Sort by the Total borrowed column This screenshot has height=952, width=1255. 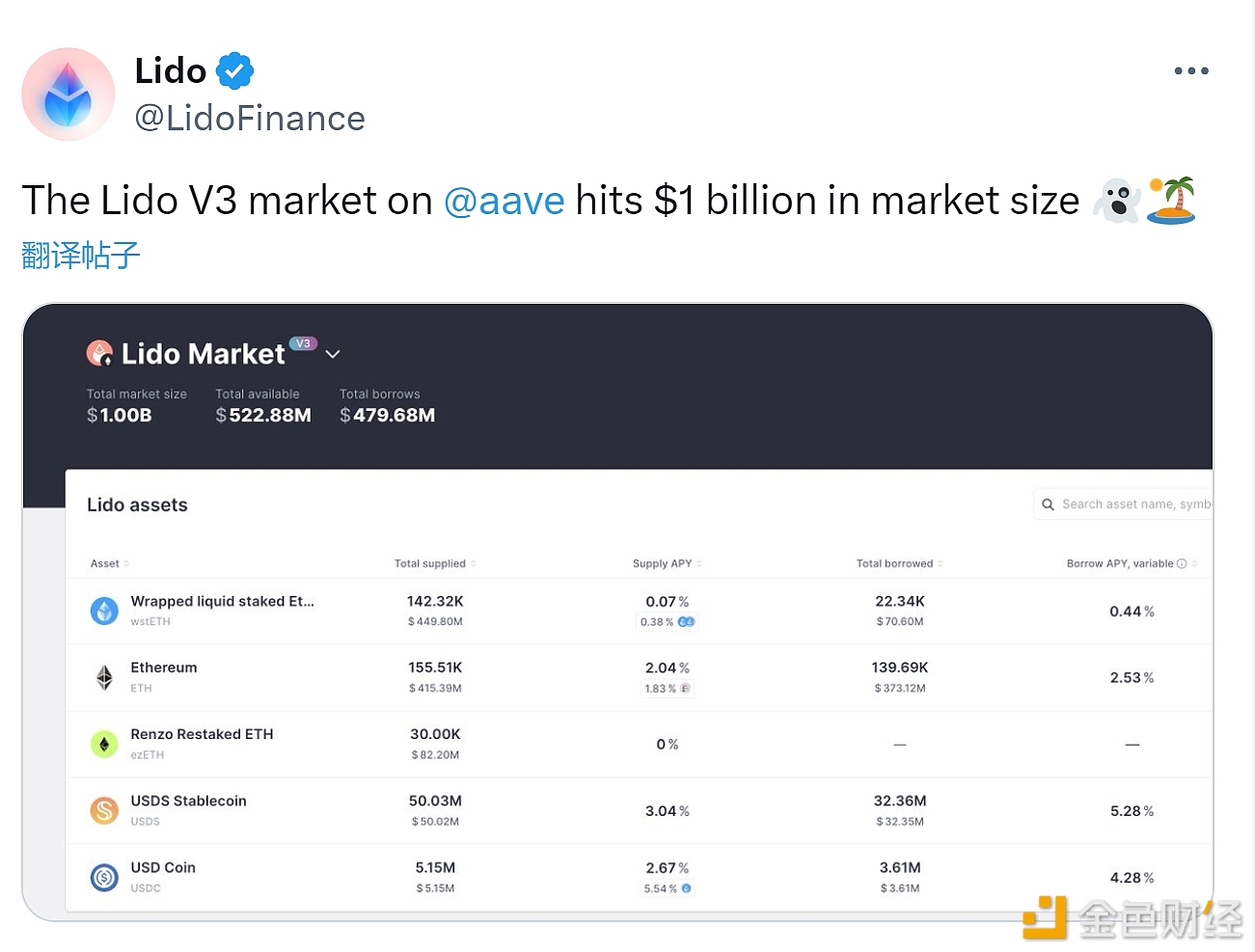tap(900, 563)
